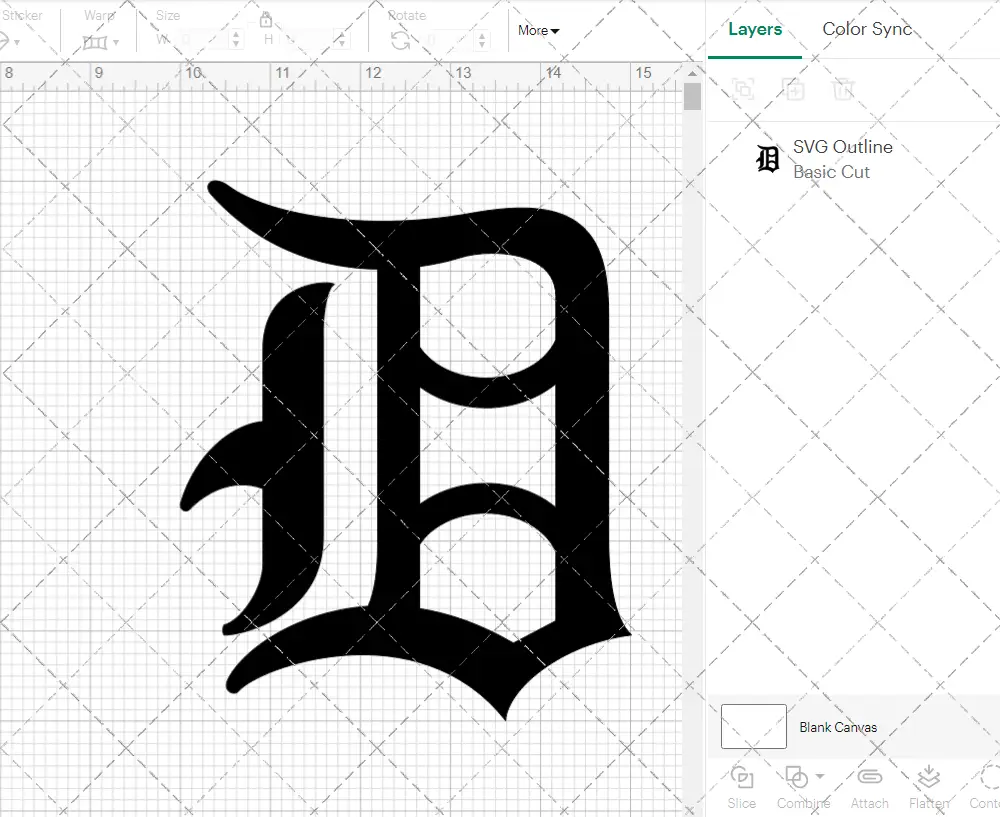The height and width of the screenshot is (817, 1000).
Task: Click the Group icon in Layers panel
Action: click(742, 90)
